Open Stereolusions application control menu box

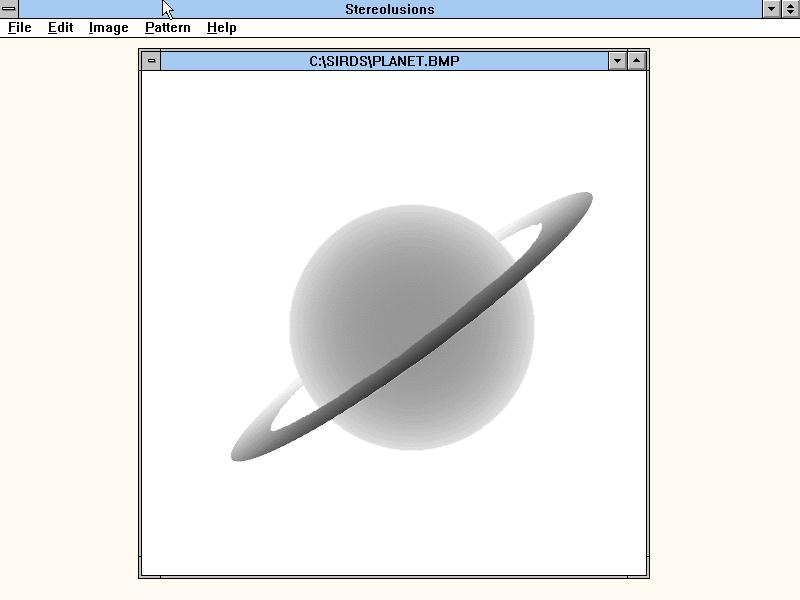[9, 9]
